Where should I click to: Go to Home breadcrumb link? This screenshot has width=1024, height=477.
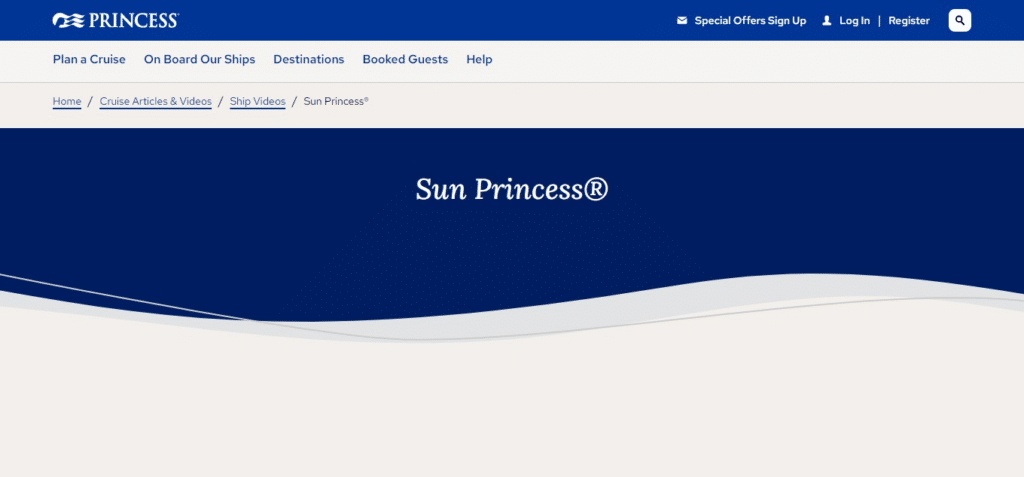click(67, 101)
